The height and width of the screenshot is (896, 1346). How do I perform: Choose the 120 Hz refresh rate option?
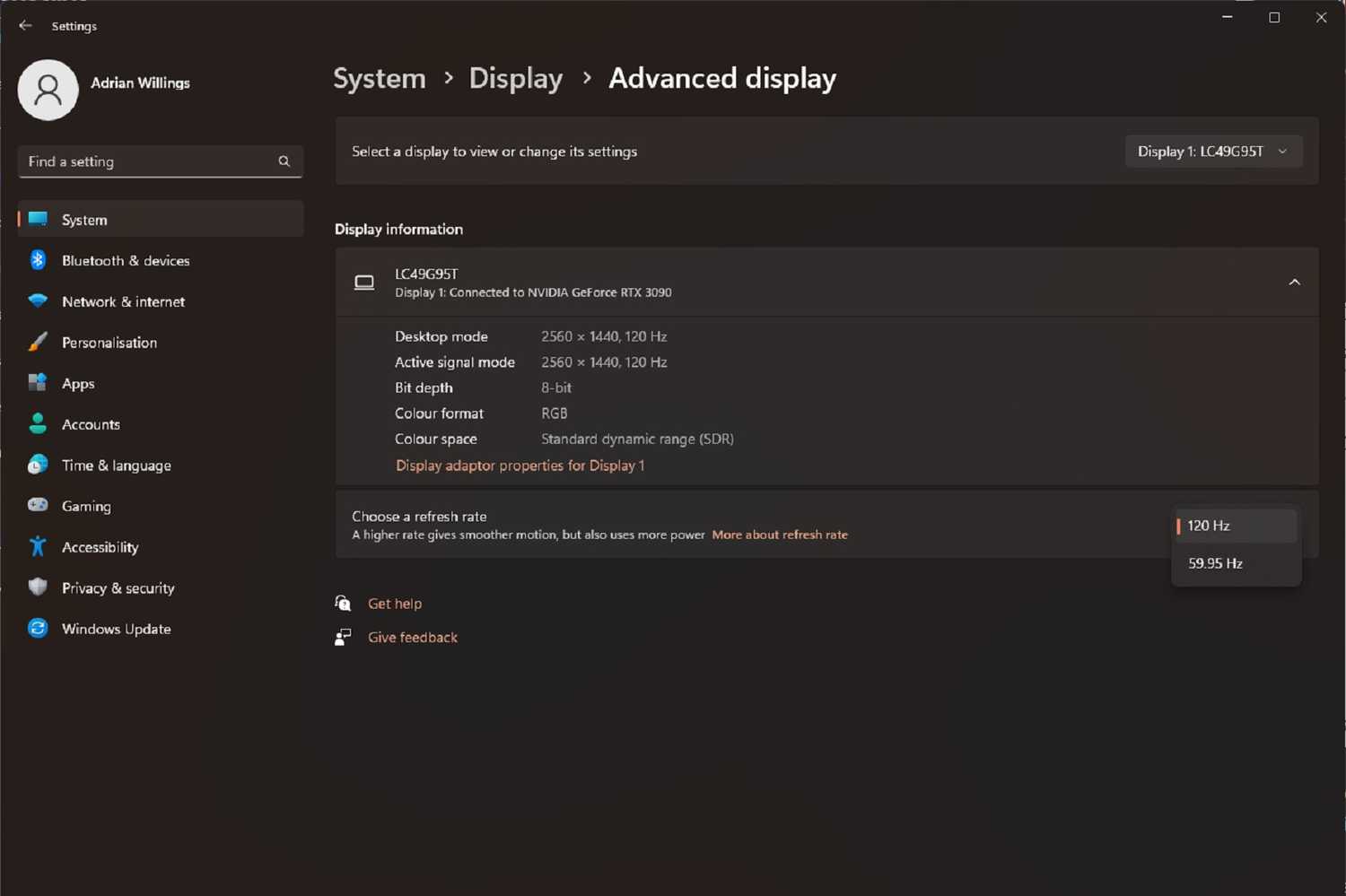(1209, 526)
